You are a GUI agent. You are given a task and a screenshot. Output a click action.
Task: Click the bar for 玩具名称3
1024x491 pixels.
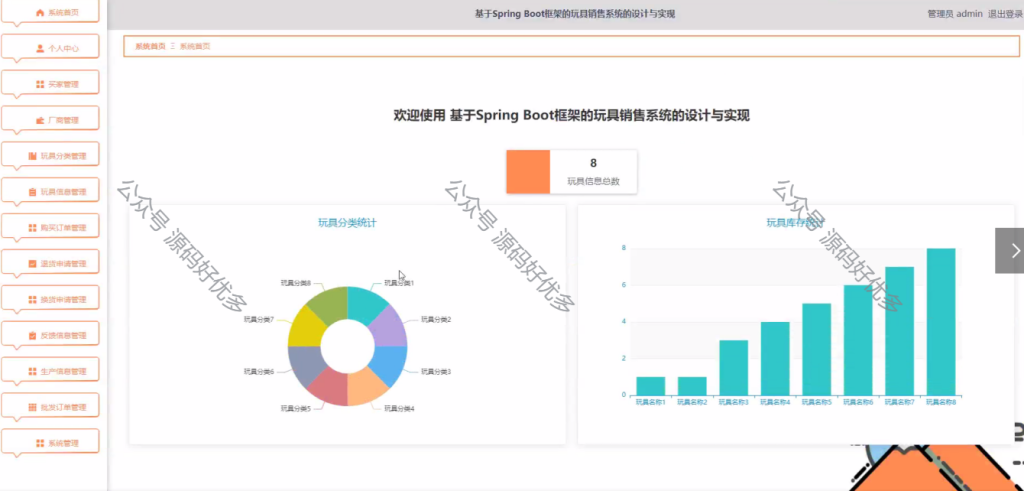[733, 368]
